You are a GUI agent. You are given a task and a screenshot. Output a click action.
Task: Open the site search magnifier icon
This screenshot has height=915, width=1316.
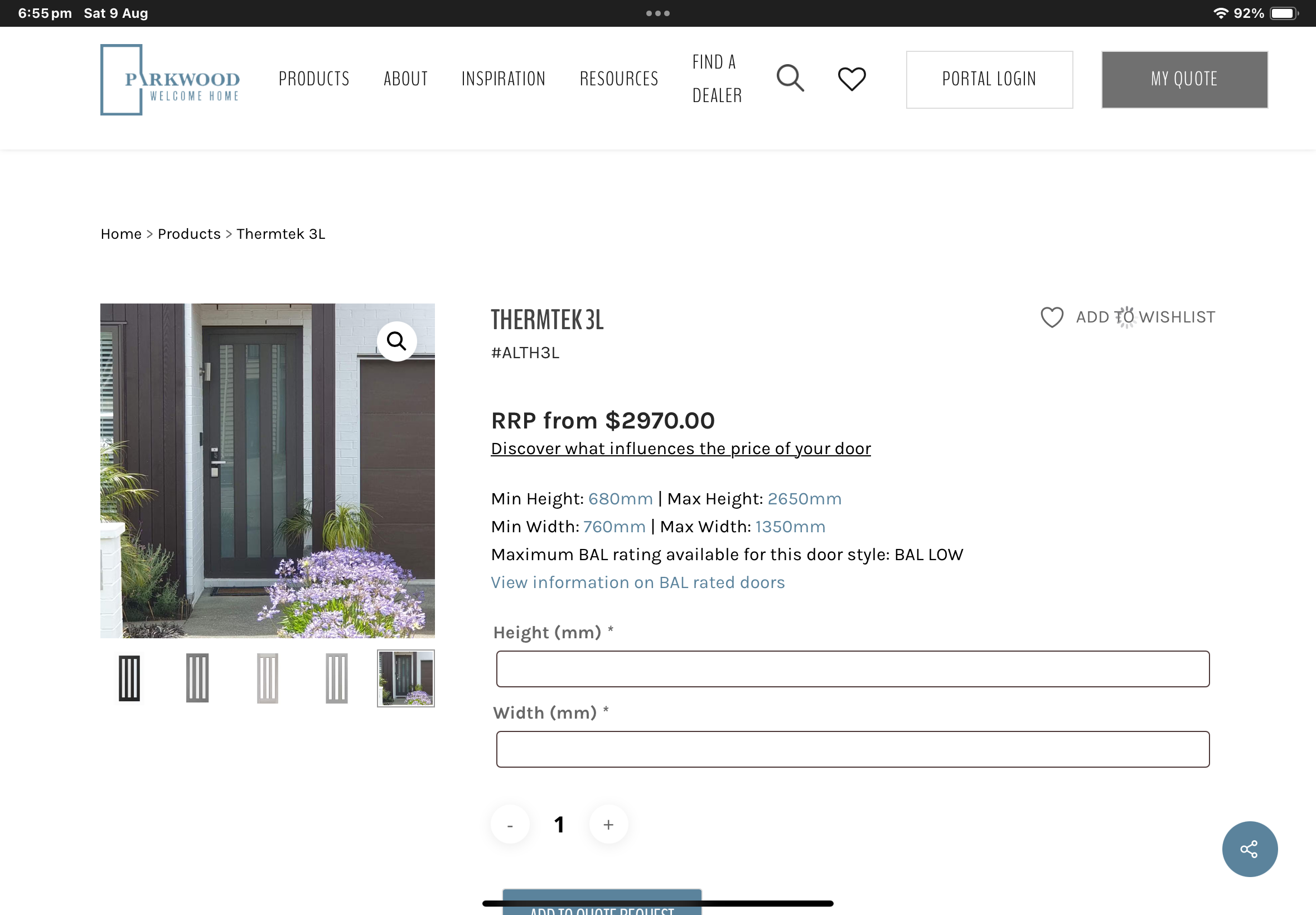(790, 78)
